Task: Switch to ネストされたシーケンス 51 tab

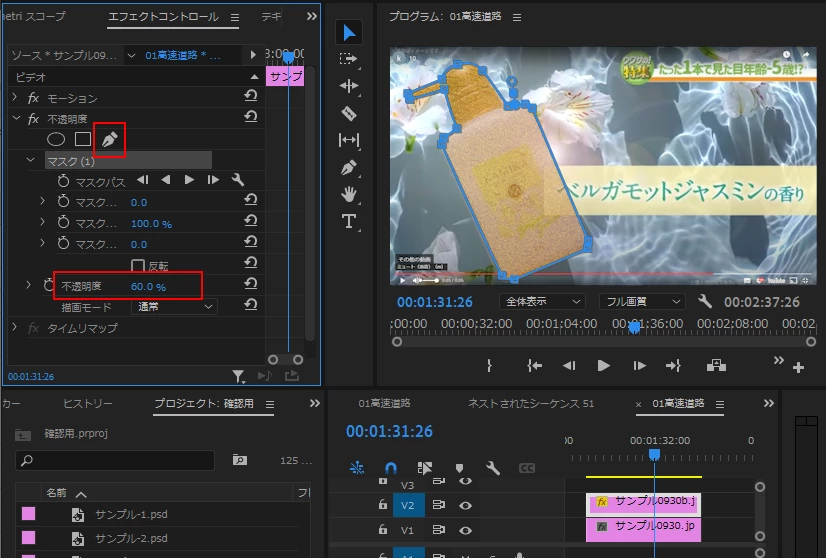Action: point(531,404)
